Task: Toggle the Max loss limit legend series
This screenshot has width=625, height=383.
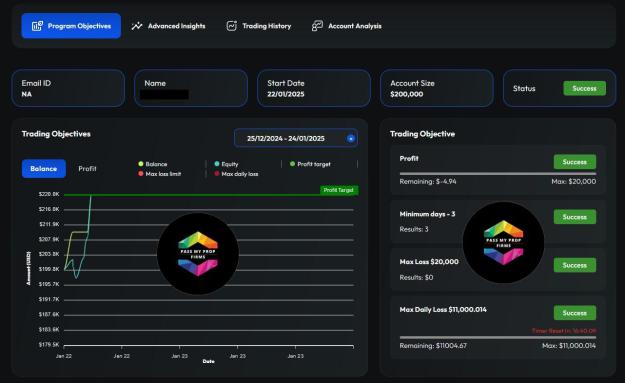Action: (x=159, y=174)
